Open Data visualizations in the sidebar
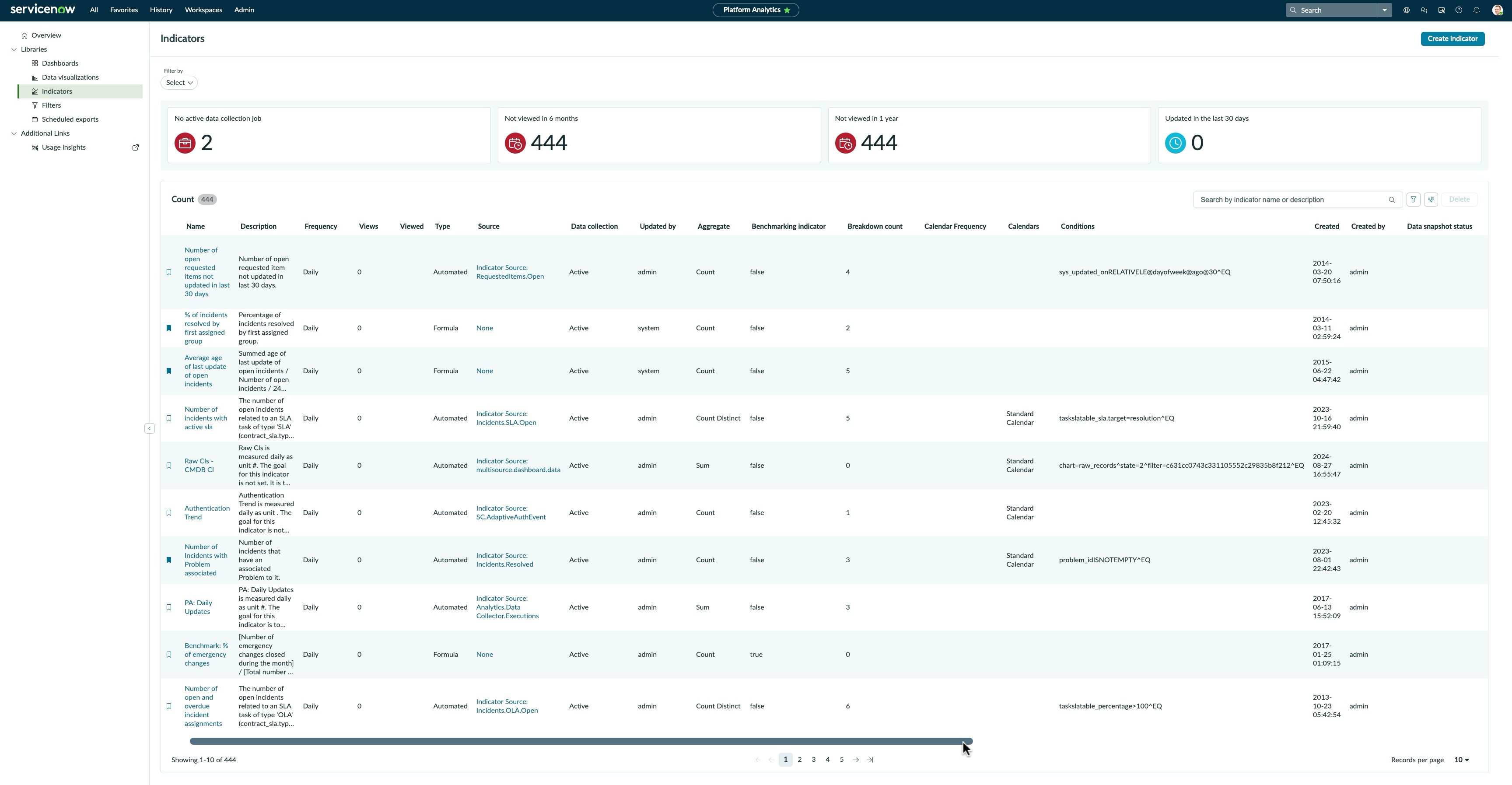Viewport: 1512px width, 785px height. pyautogui.click(x=70, y=77)
